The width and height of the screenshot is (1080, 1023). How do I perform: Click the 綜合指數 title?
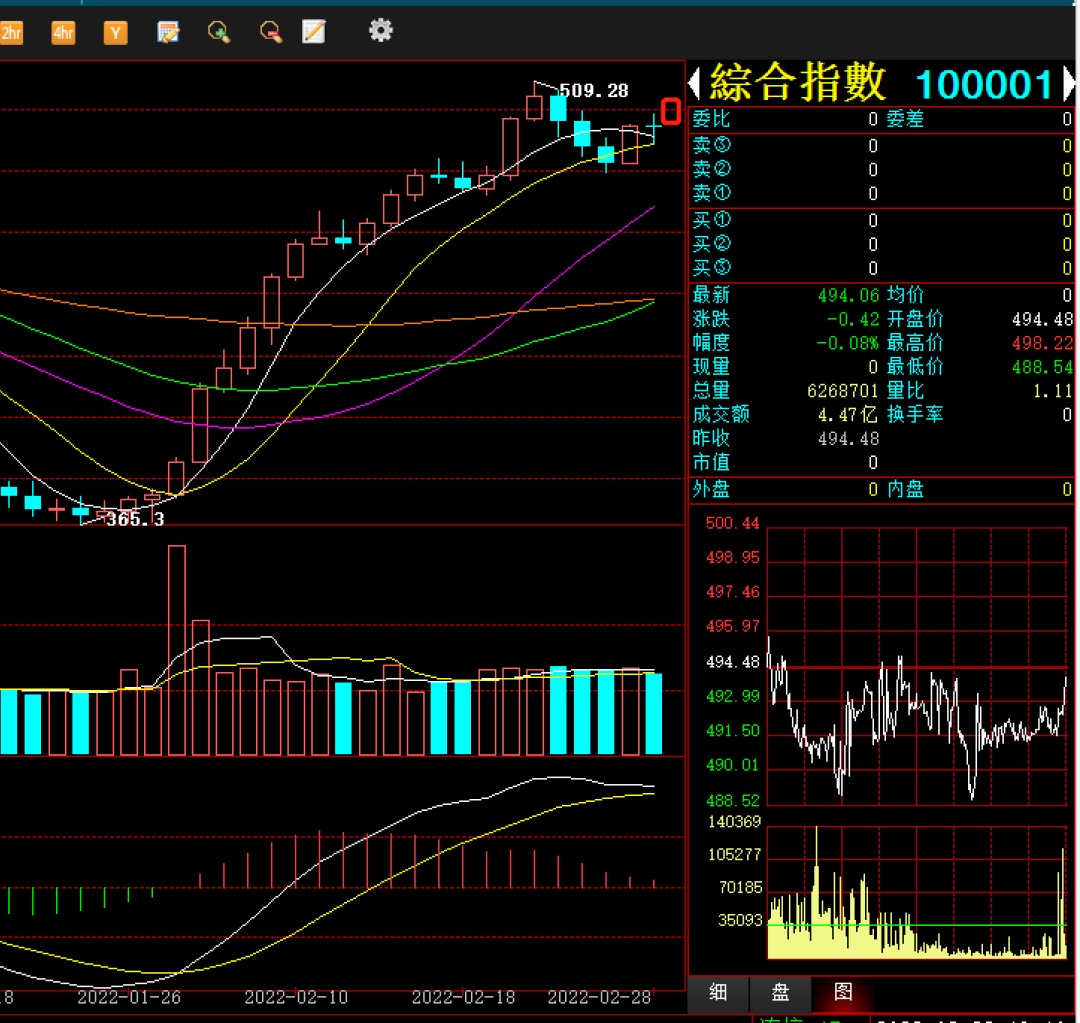797,83
